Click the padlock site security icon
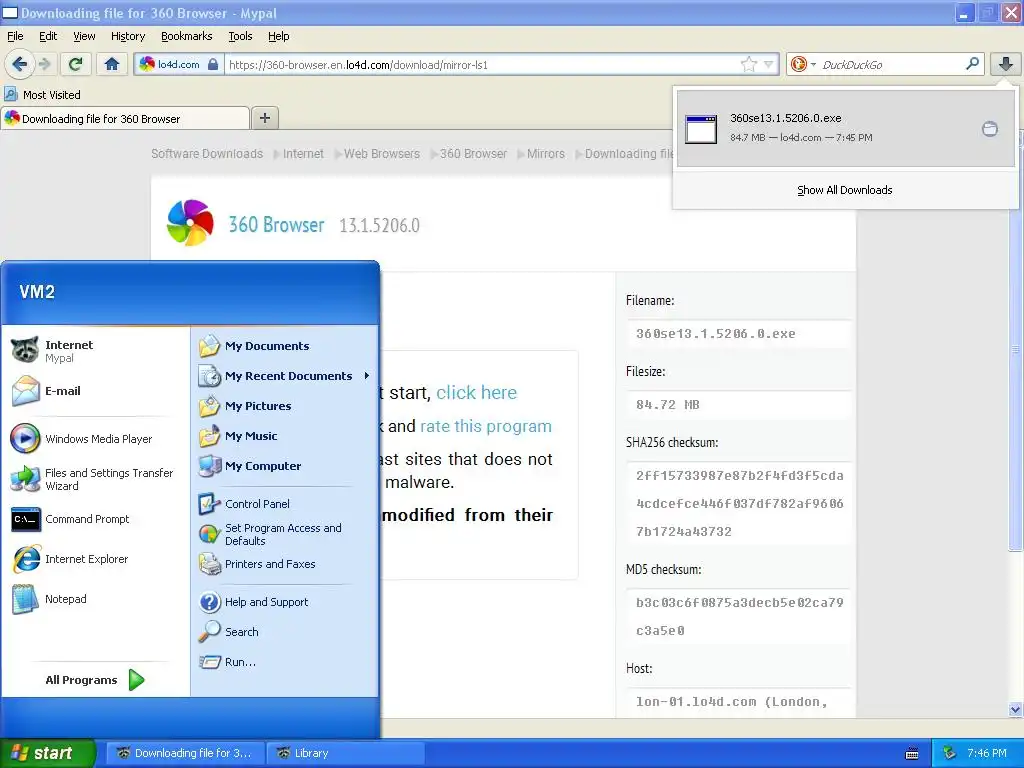 [x=213, y=64]
